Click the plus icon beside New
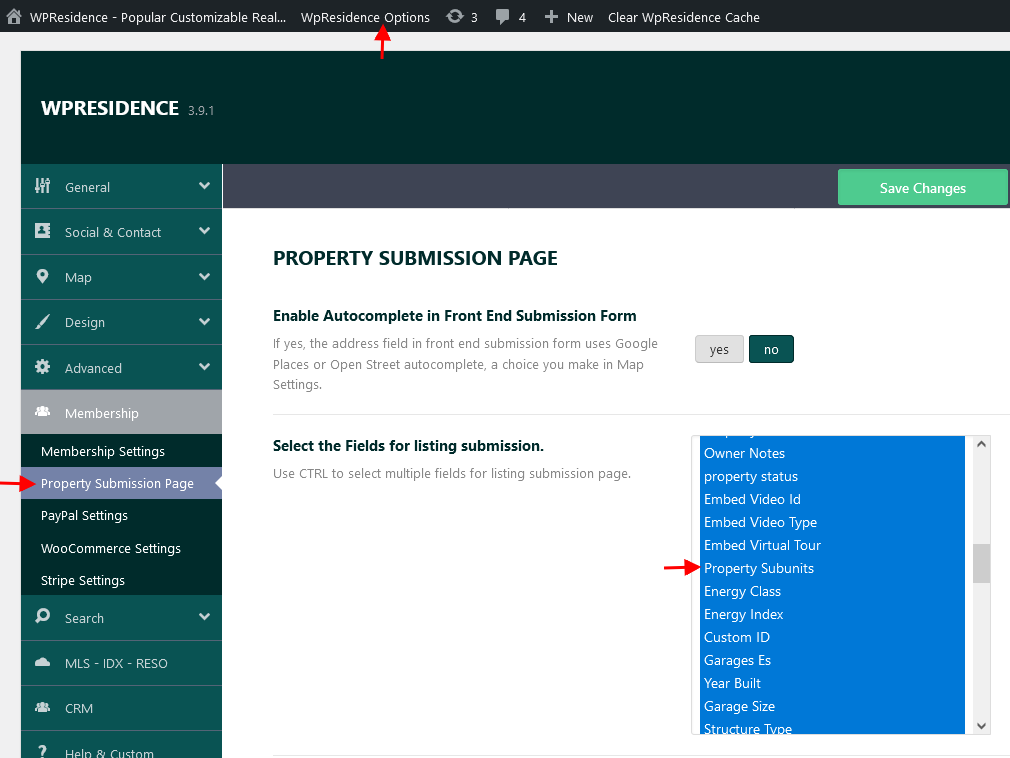Screen dimensions: 1010x758 pyautogui.click(x=551, y=17)
